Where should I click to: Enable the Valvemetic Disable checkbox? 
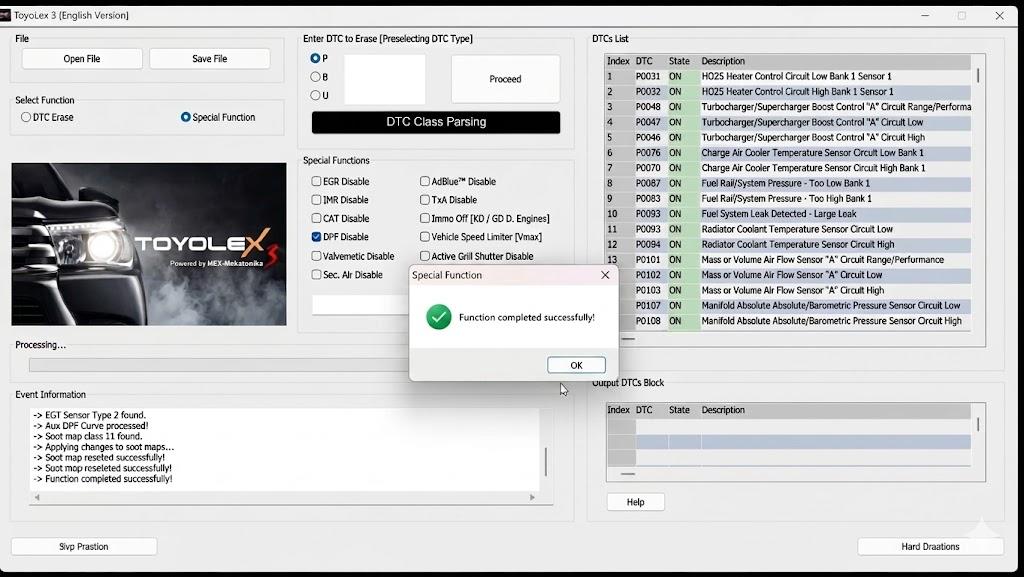[317, 256]
